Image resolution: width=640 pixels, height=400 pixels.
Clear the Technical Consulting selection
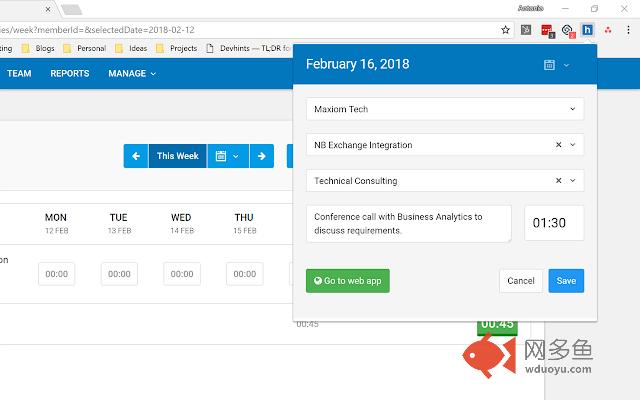tap(558, 180)
